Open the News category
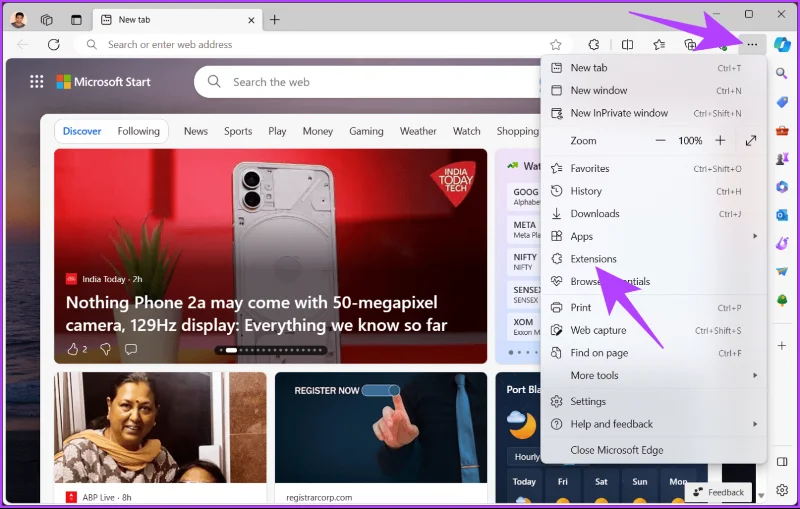The image size is (800, 509). [x=196, y=131]
